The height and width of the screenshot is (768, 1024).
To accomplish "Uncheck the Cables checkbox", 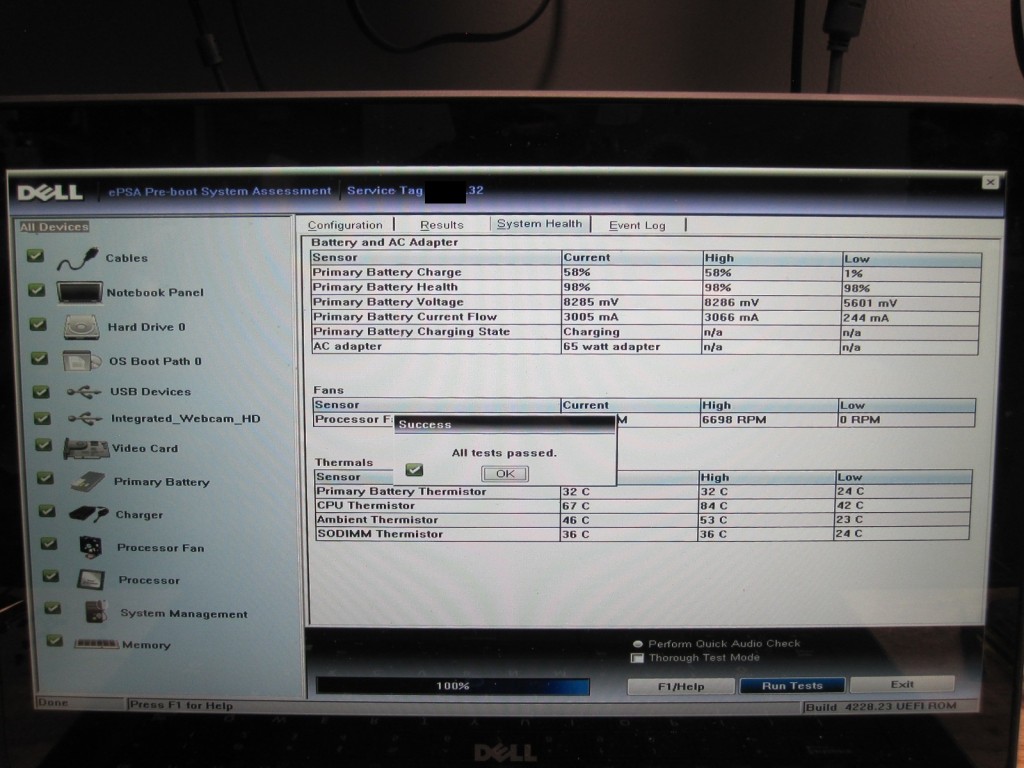I will tap(35, 255).
